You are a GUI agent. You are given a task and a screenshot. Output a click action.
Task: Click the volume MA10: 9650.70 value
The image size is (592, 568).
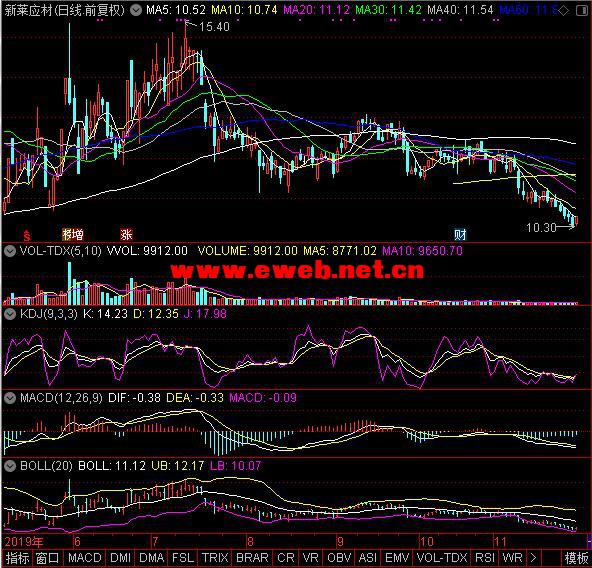coord(422,251)
